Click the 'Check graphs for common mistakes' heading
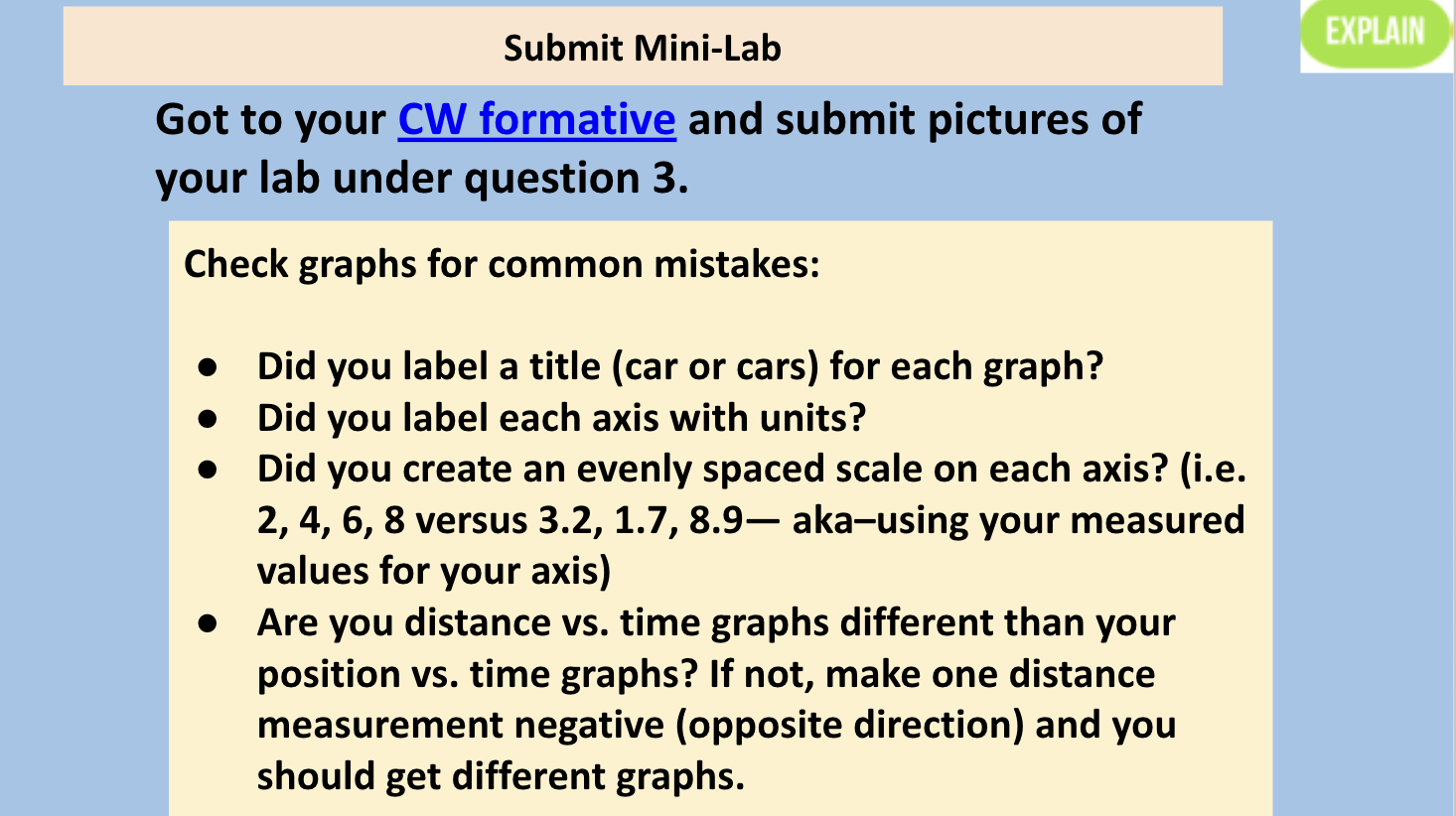The height and width of the screenshot is (816, 1456). point(502,264)
